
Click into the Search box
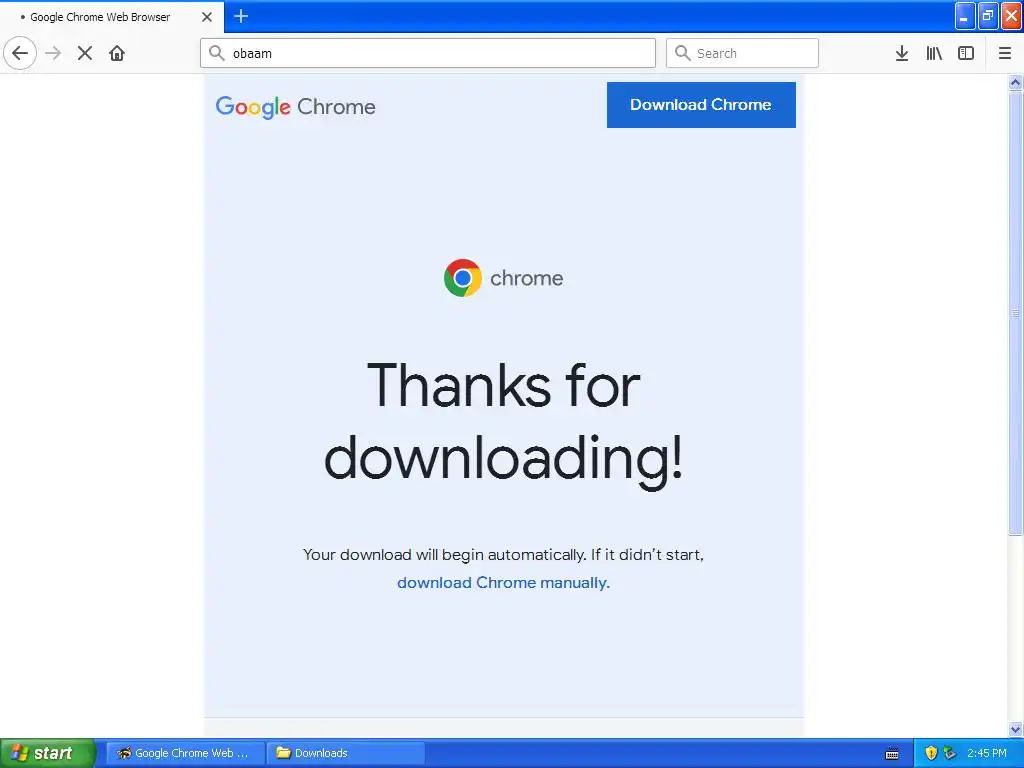tap(742, 53)
